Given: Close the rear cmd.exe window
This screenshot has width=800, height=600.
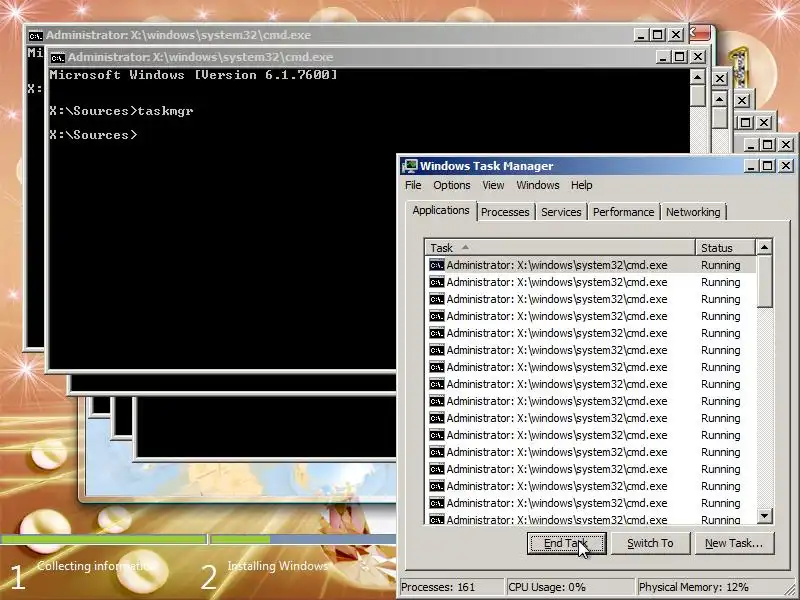Looking at the screenshot, I should tap(676, 35).
